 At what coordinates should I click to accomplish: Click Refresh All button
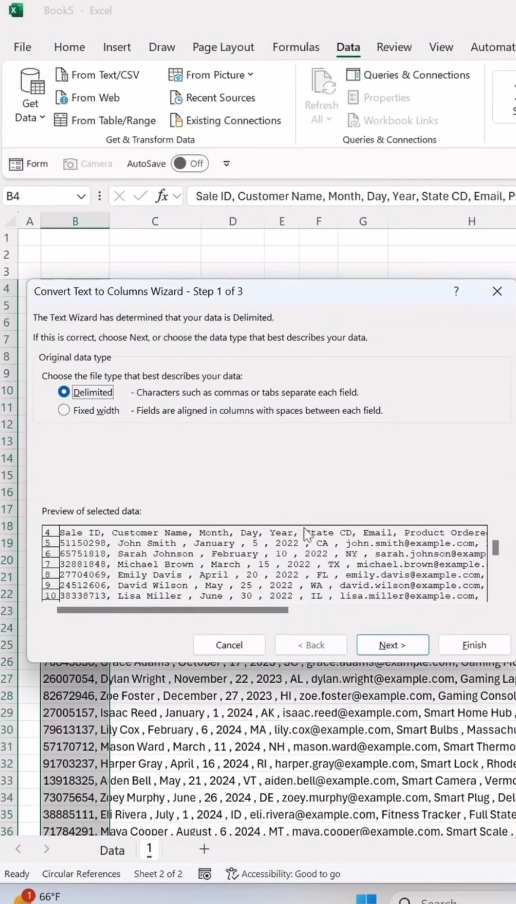(321, 96)
